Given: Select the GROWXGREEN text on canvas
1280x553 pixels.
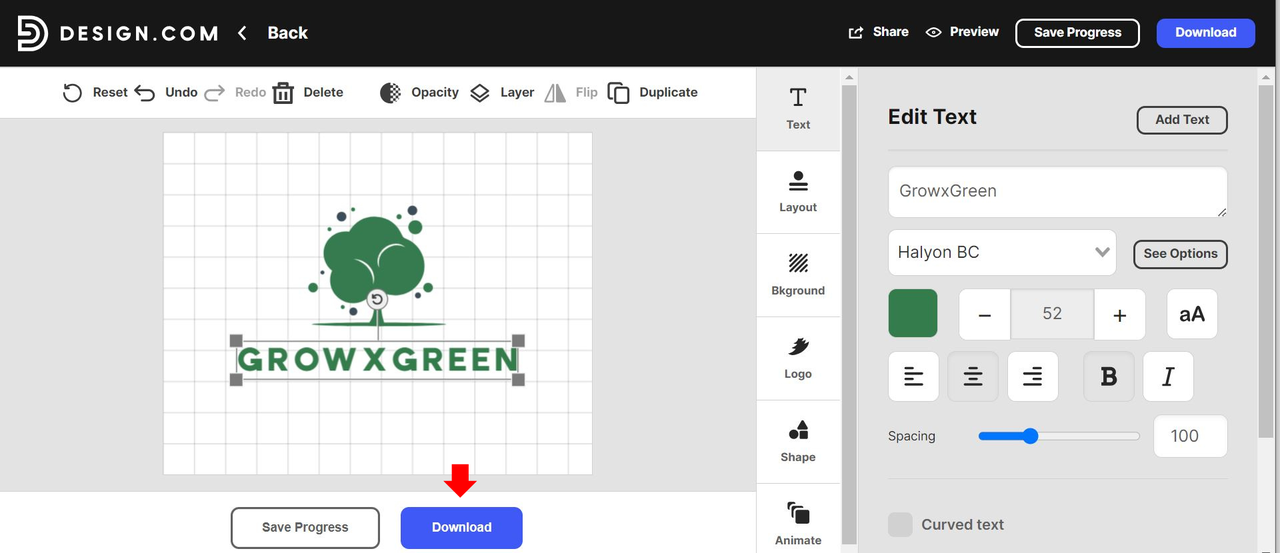Looking at the screenshot, I should click(x=378, y=359).
